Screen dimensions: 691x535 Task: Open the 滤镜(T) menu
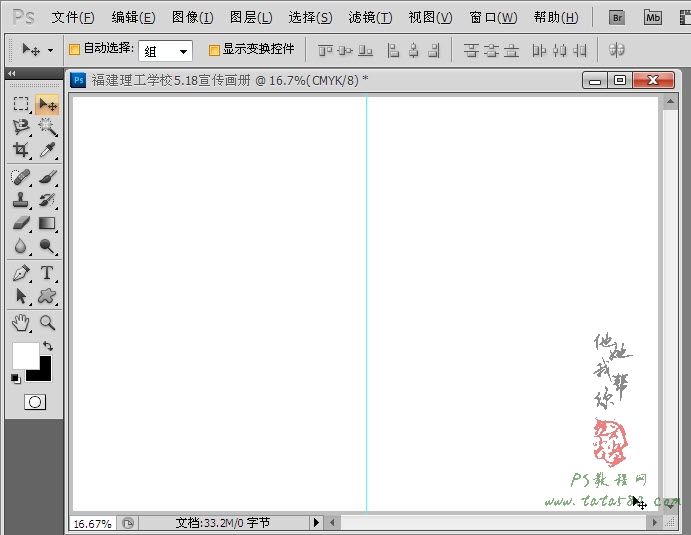(370, 18)
